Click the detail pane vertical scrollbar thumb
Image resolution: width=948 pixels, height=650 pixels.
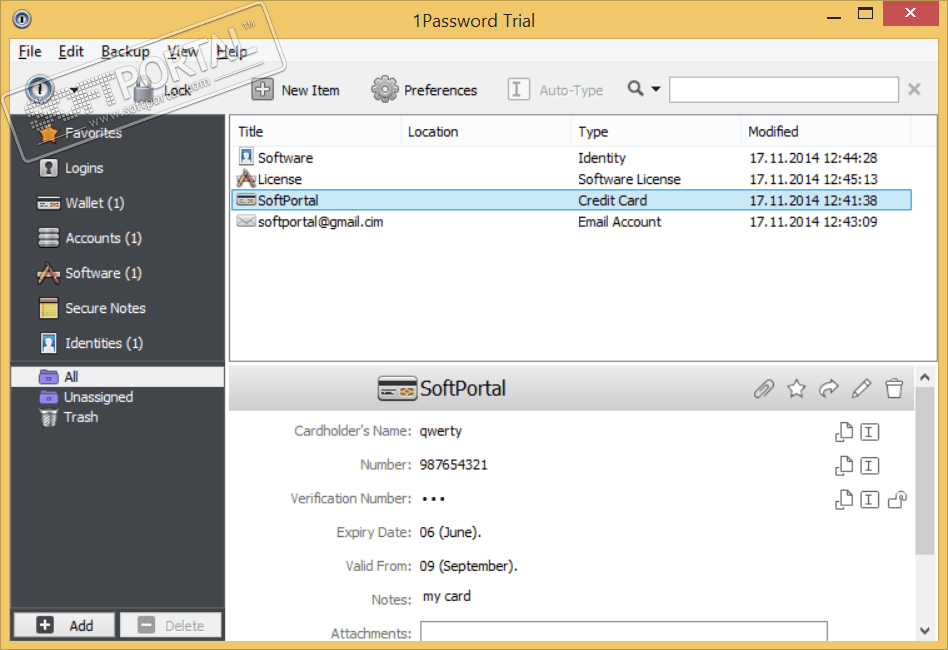tap(925, 470)
